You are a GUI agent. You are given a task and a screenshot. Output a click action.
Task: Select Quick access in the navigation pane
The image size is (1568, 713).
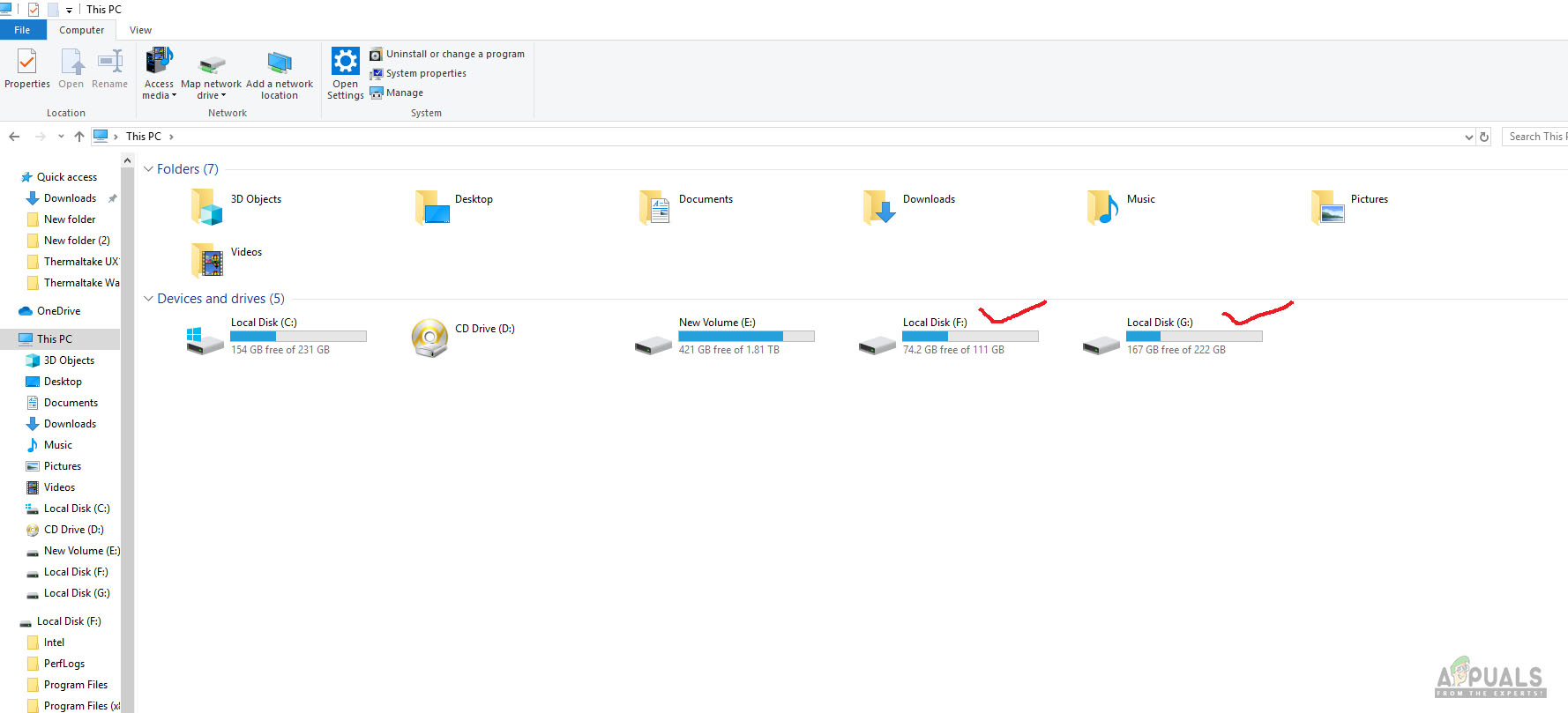pyautogui.click(x=59, y=177)
